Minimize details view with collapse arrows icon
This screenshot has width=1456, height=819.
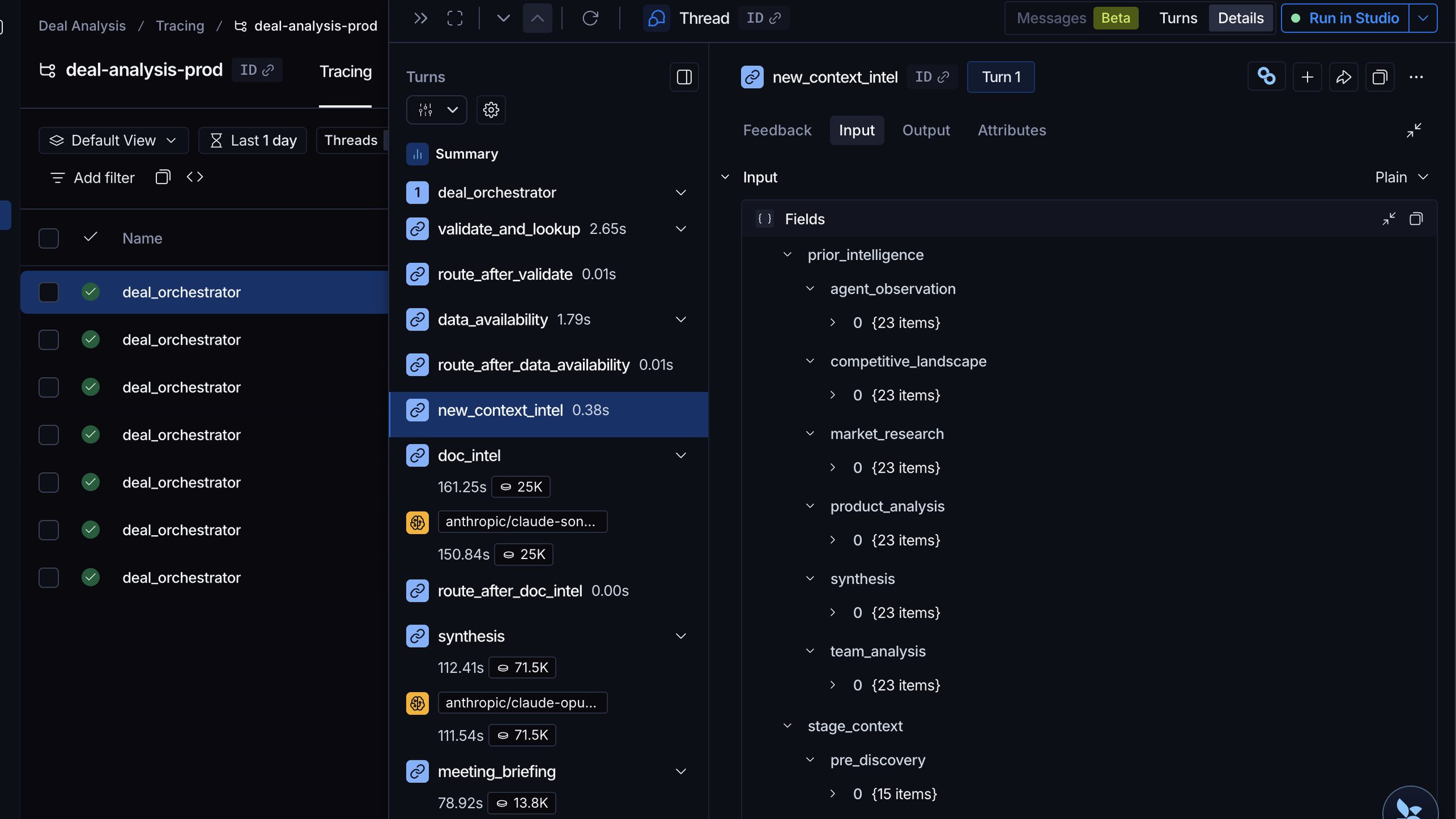pyautogui.click(x=1414, y=130)
